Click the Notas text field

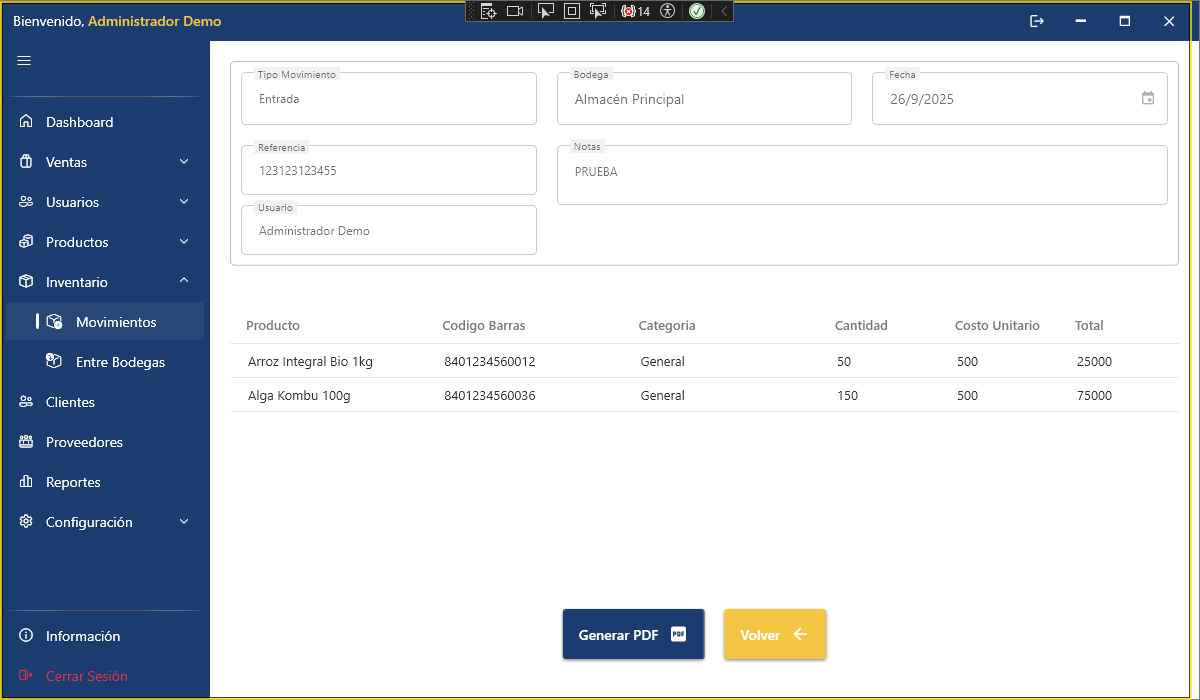pyautogui.click(x=861, y=176)
